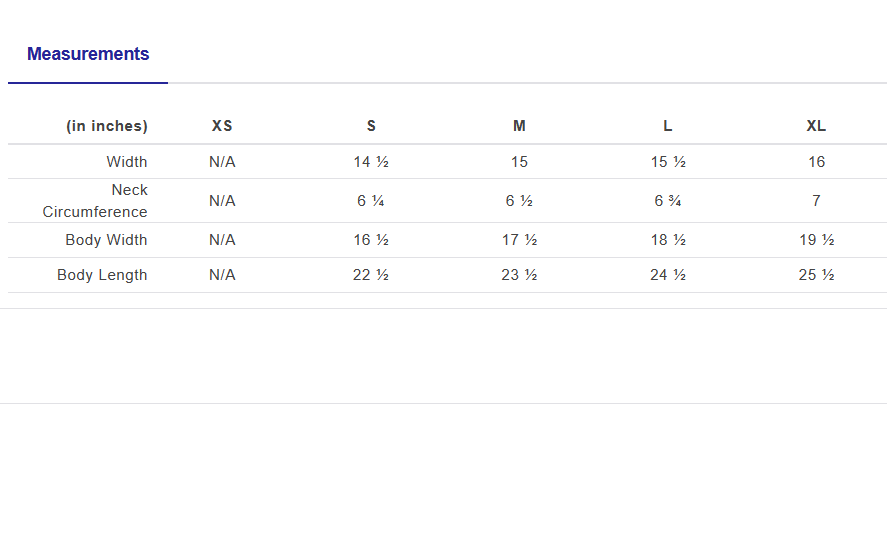Click the '(in inches)' header label
This screenshot has height=546, width=887.
pyautogui.click(x=107, y=126)
